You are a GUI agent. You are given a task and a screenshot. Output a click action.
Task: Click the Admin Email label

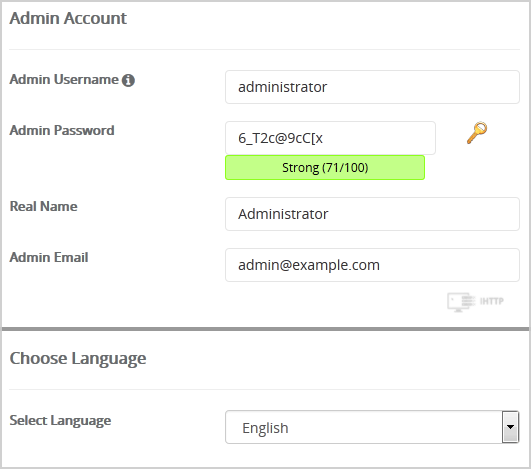[49, 257]
